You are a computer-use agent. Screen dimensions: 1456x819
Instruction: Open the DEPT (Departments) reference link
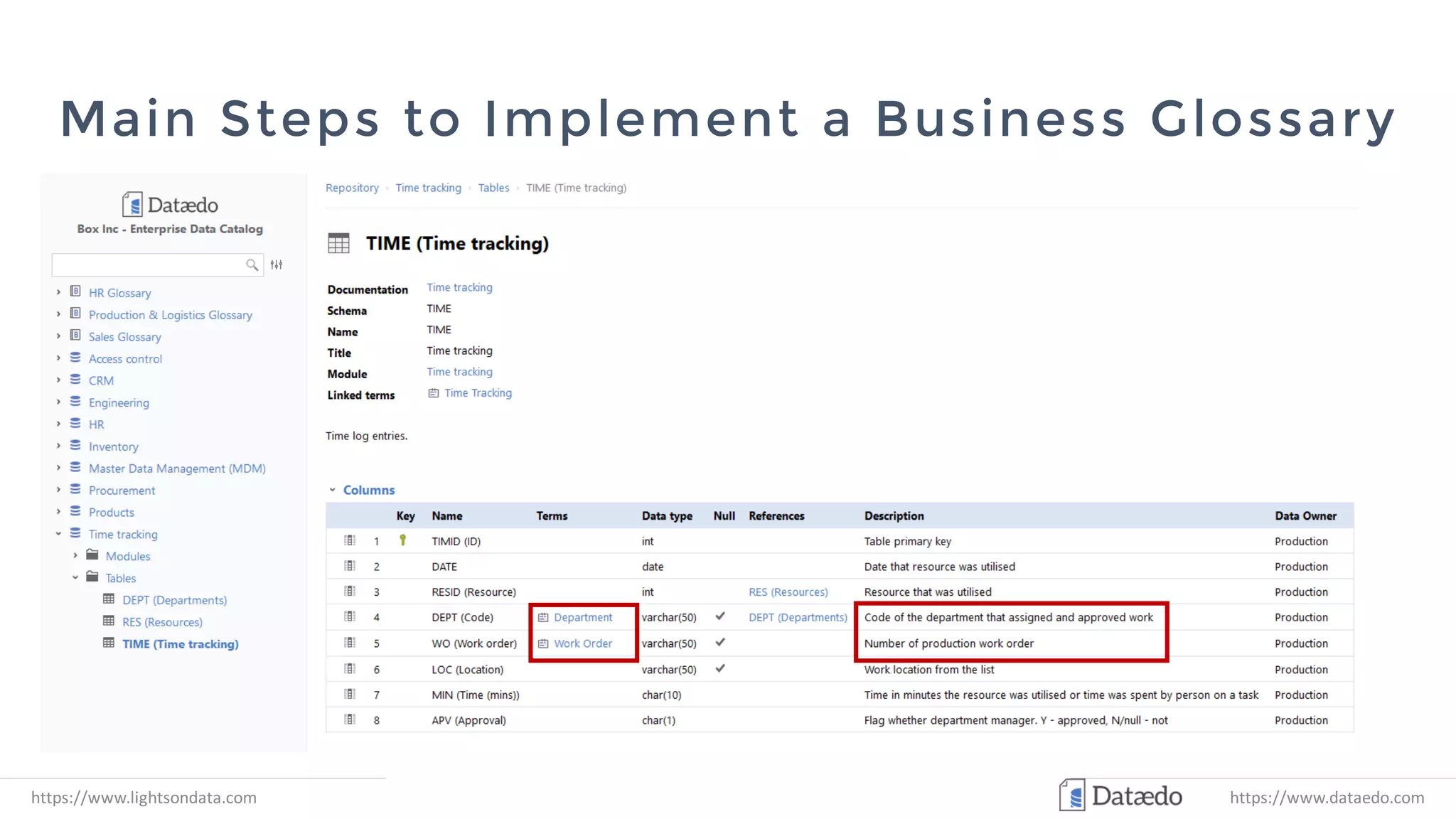(x=798, y=617)
